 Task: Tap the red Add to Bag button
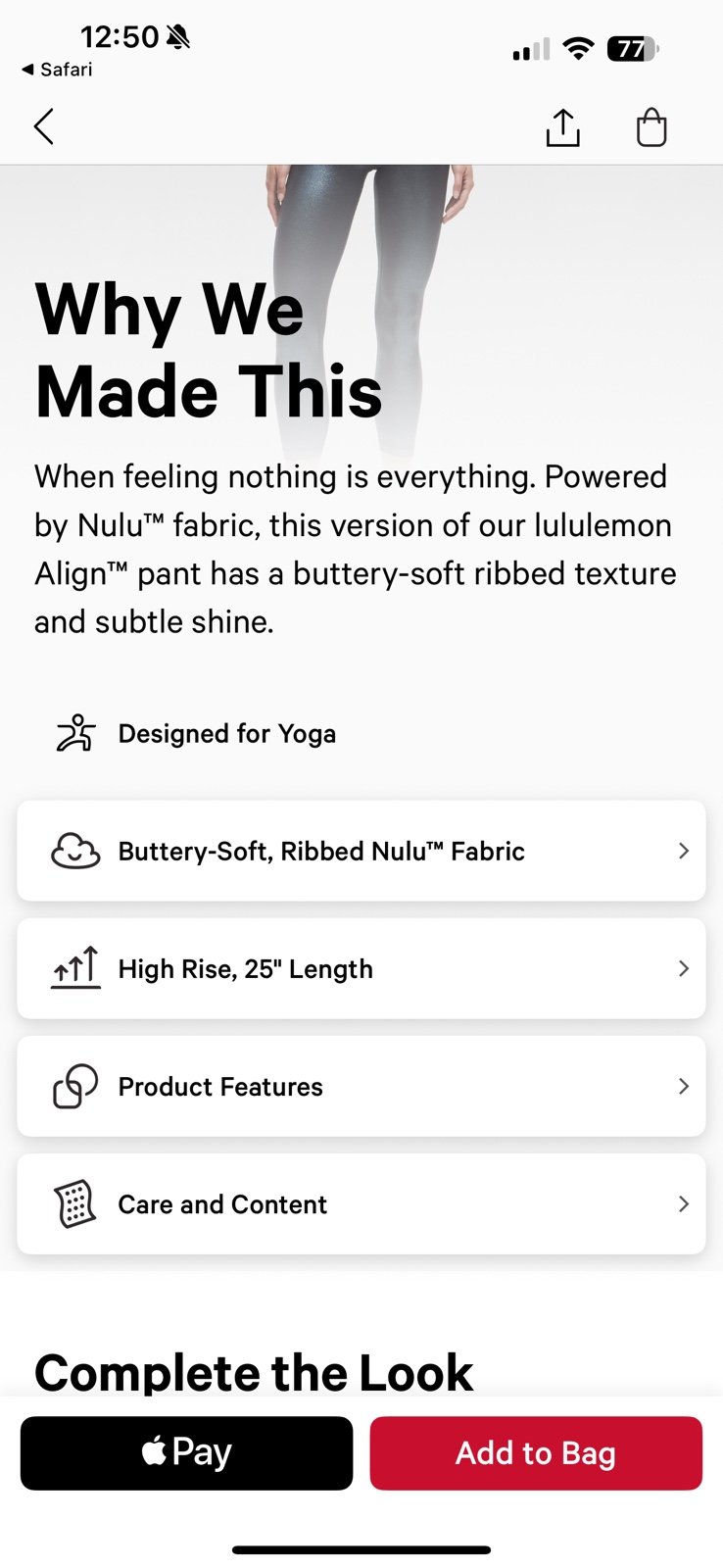(536, 1452)
